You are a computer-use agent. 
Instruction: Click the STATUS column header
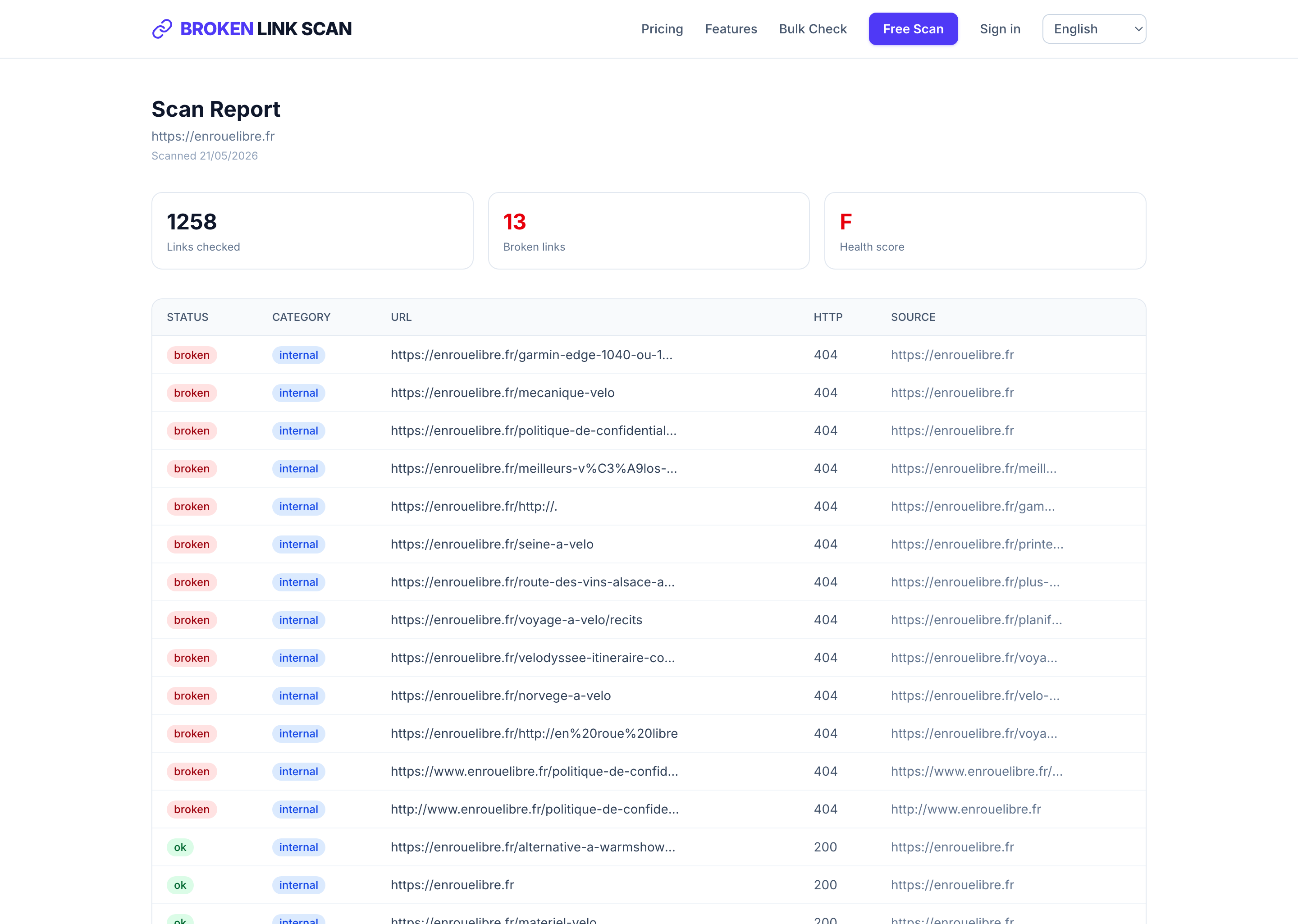pyautogui.click(x=187, y=317)
